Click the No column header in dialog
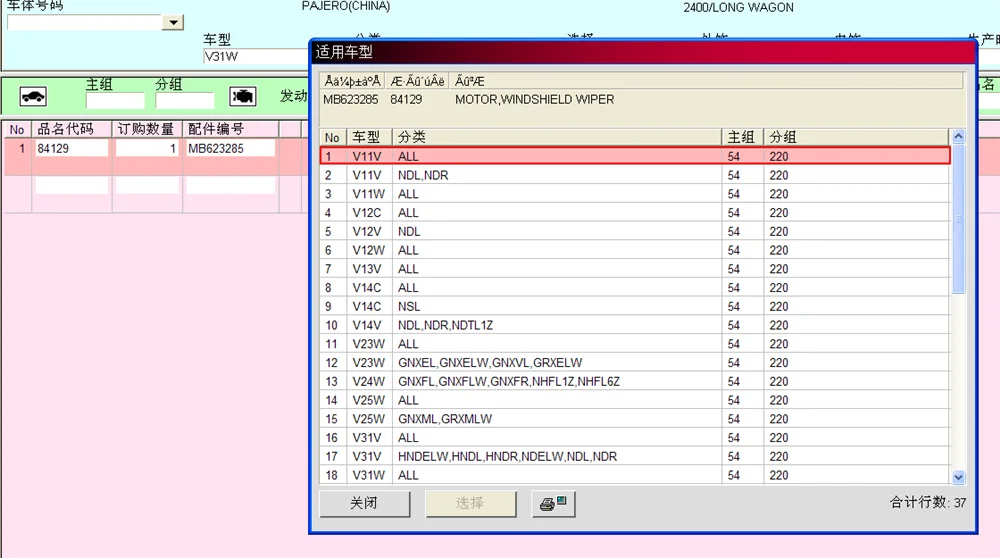 coord(333,137)
